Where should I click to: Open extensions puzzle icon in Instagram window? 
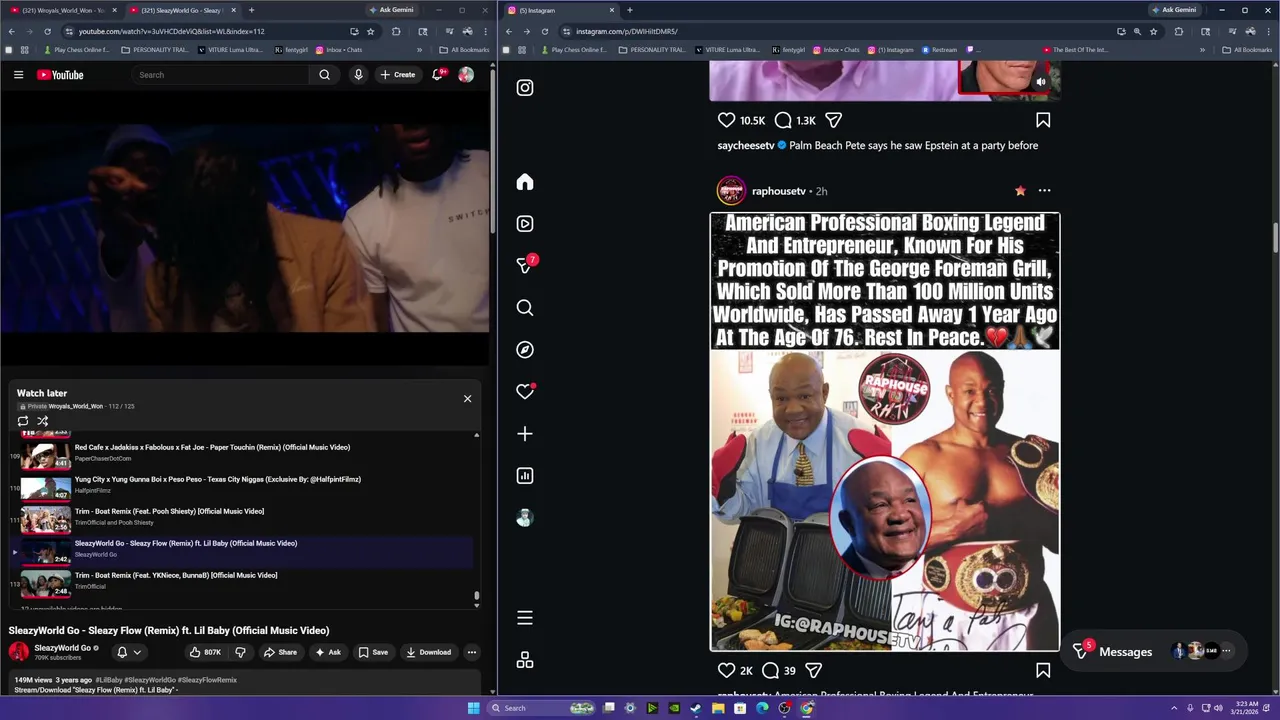(1178, 31)
